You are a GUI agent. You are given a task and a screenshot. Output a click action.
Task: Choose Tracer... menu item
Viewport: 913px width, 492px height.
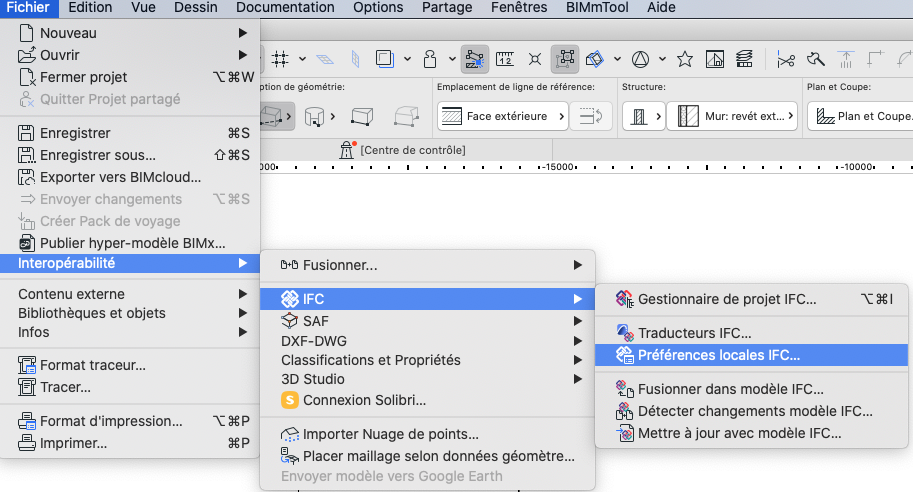pos(130,387)
